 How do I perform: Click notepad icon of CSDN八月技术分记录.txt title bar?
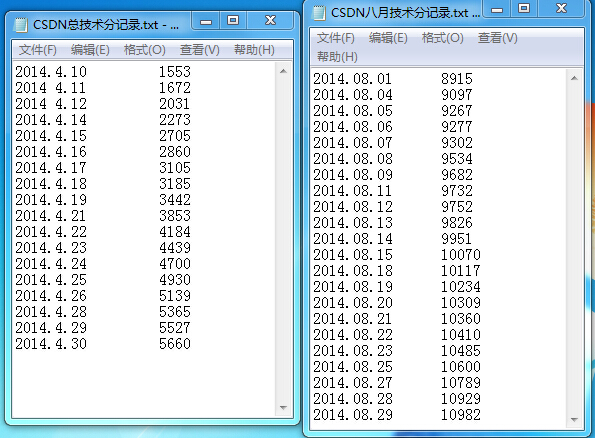(319, 13)
